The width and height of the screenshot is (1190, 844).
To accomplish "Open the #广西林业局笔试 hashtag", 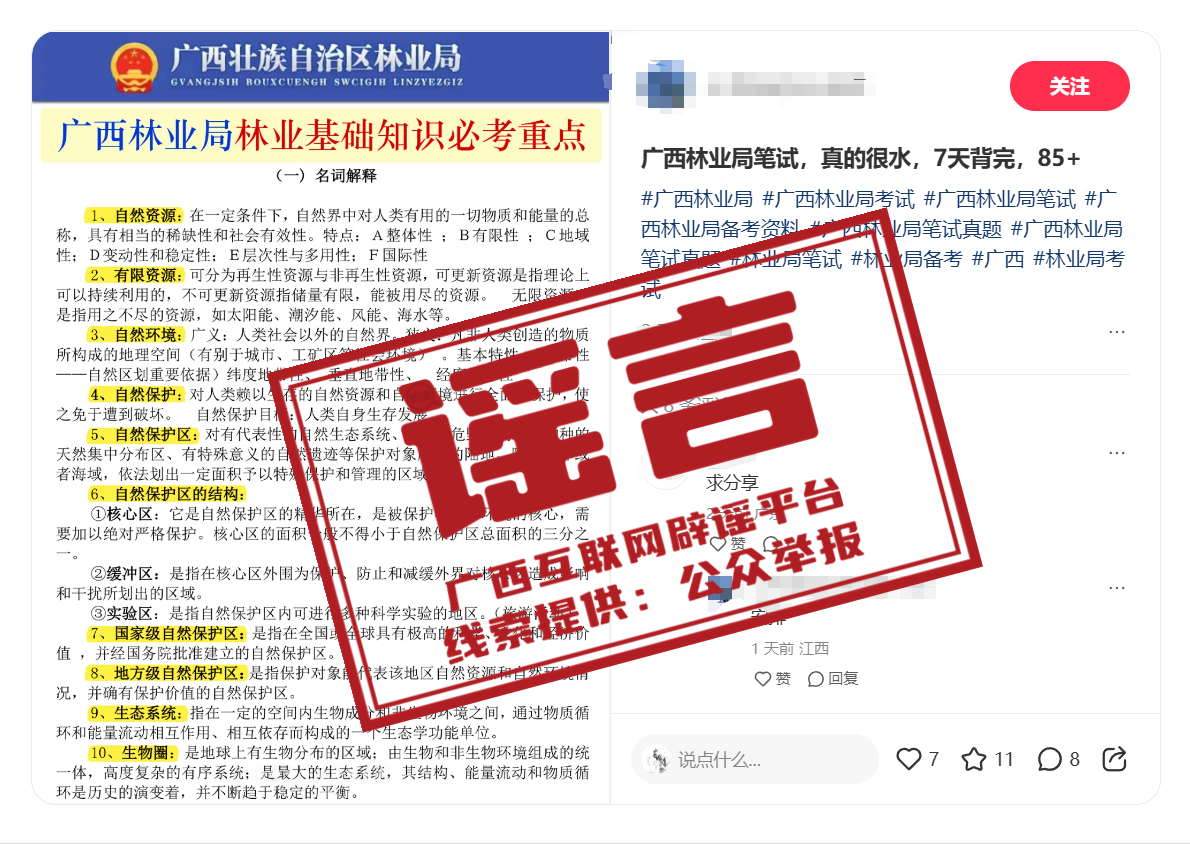I will [x=1000, y=199].
